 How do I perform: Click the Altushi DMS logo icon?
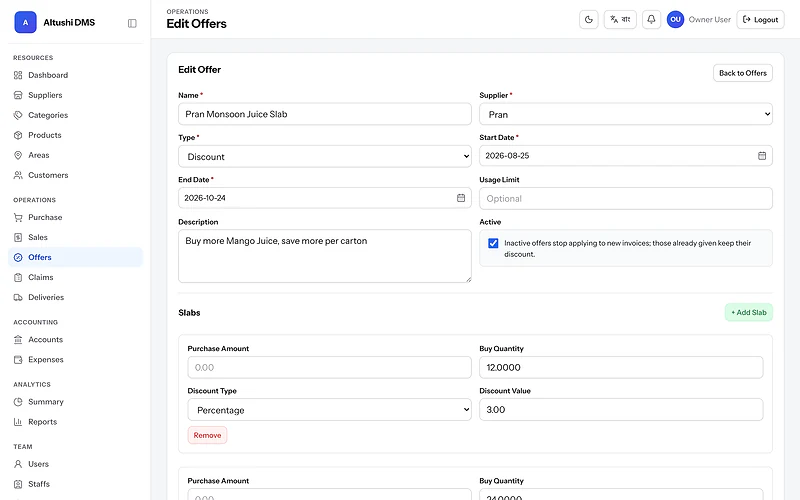(25, 22)
